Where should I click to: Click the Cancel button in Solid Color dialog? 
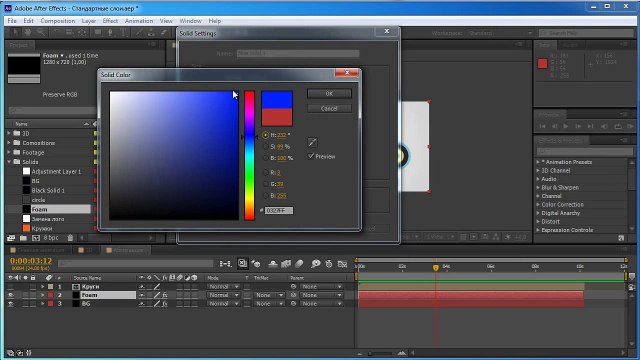click(329, 109)
